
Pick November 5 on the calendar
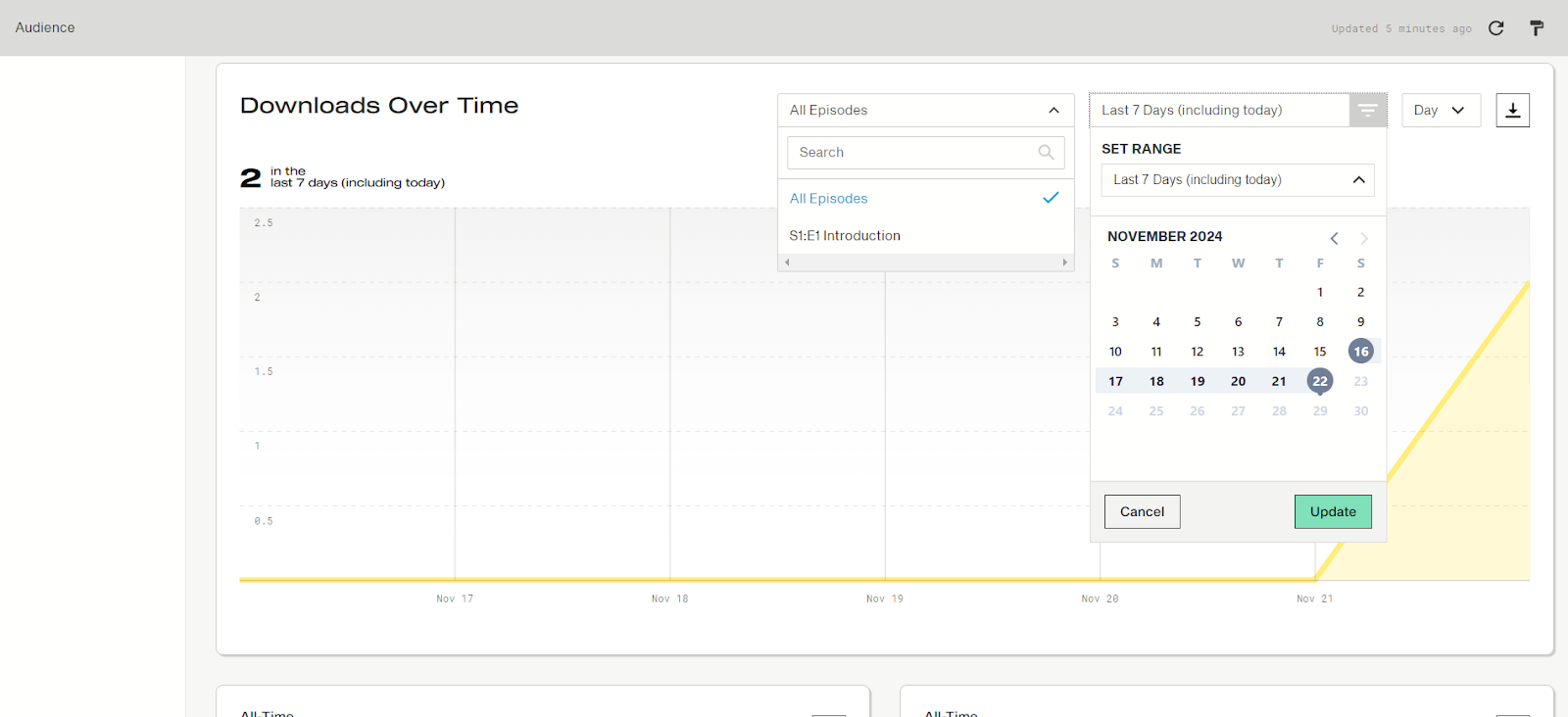pyautogui.click(x=1198, y=322)
